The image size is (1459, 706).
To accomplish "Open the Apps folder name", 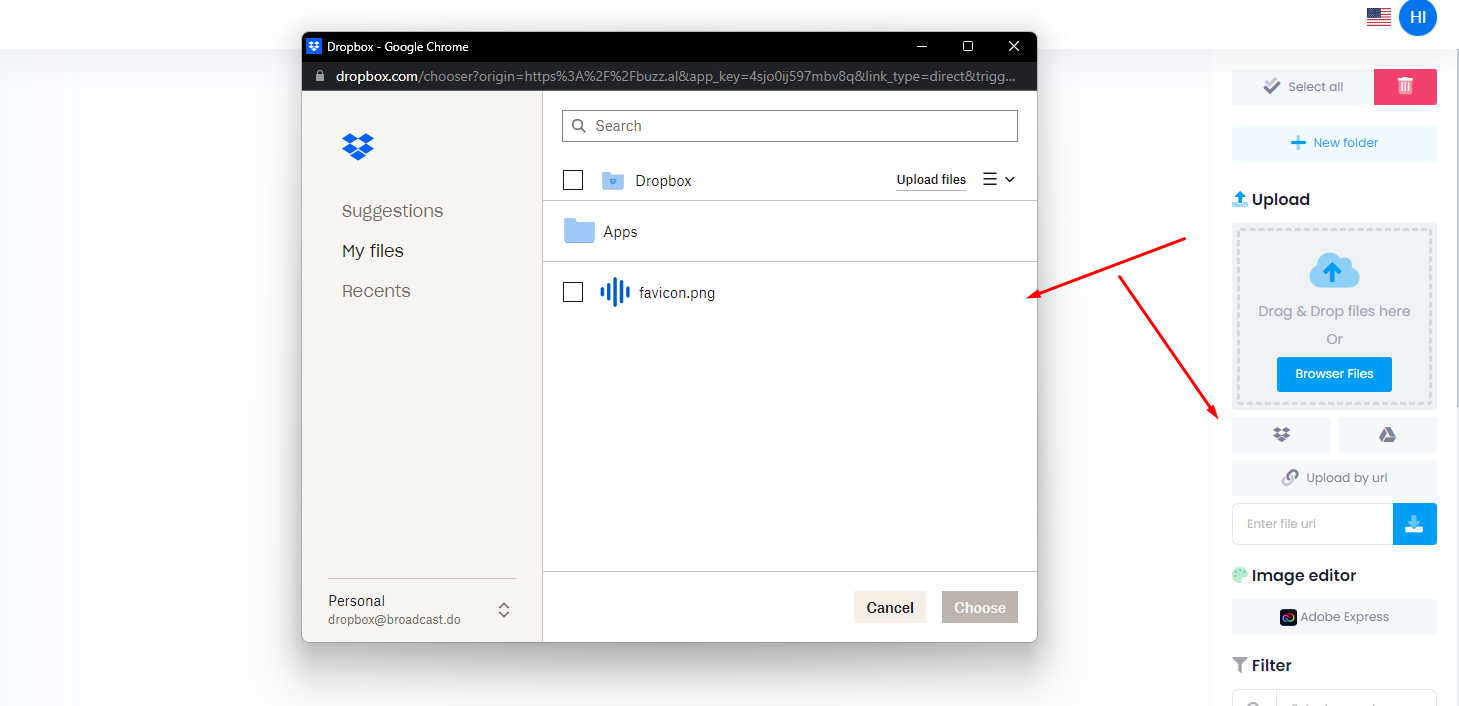I will [x=620, y=232].
